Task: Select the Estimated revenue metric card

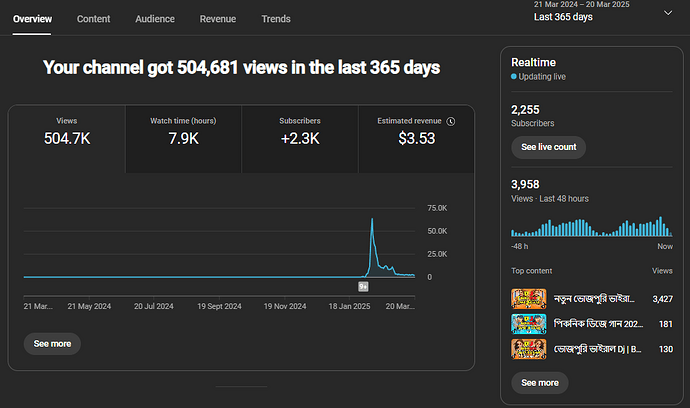Action: [x=415, y=139]
